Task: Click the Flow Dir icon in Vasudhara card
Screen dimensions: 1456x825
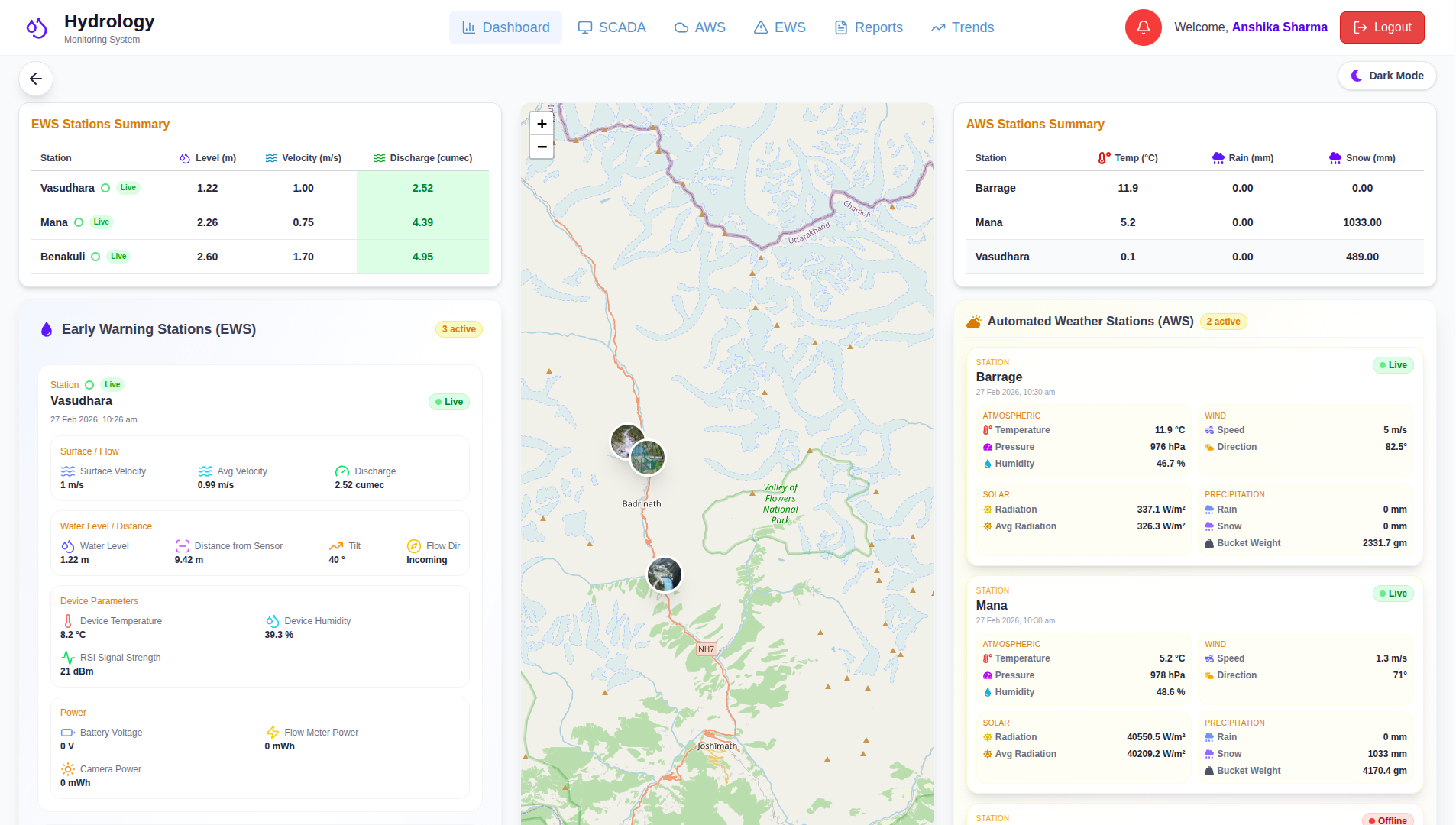Action: [413, 545]
